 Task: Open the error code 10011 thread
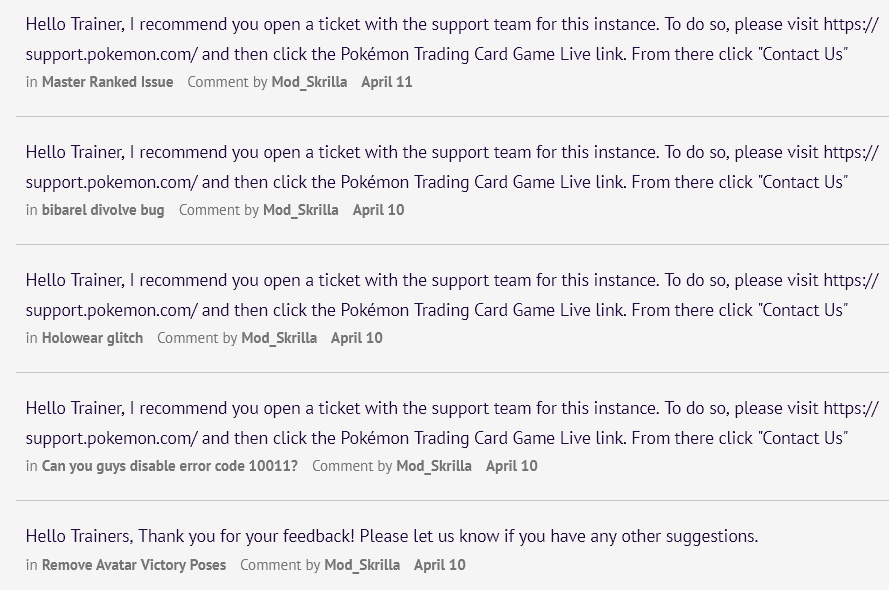[x=170, y=466]
